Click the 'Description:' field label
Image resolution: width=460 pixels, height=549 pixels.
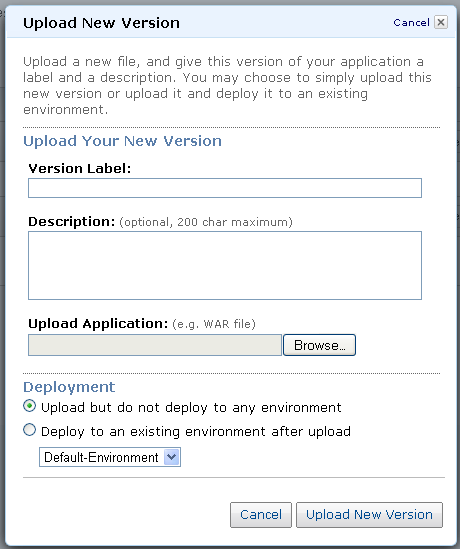point(72,222)
